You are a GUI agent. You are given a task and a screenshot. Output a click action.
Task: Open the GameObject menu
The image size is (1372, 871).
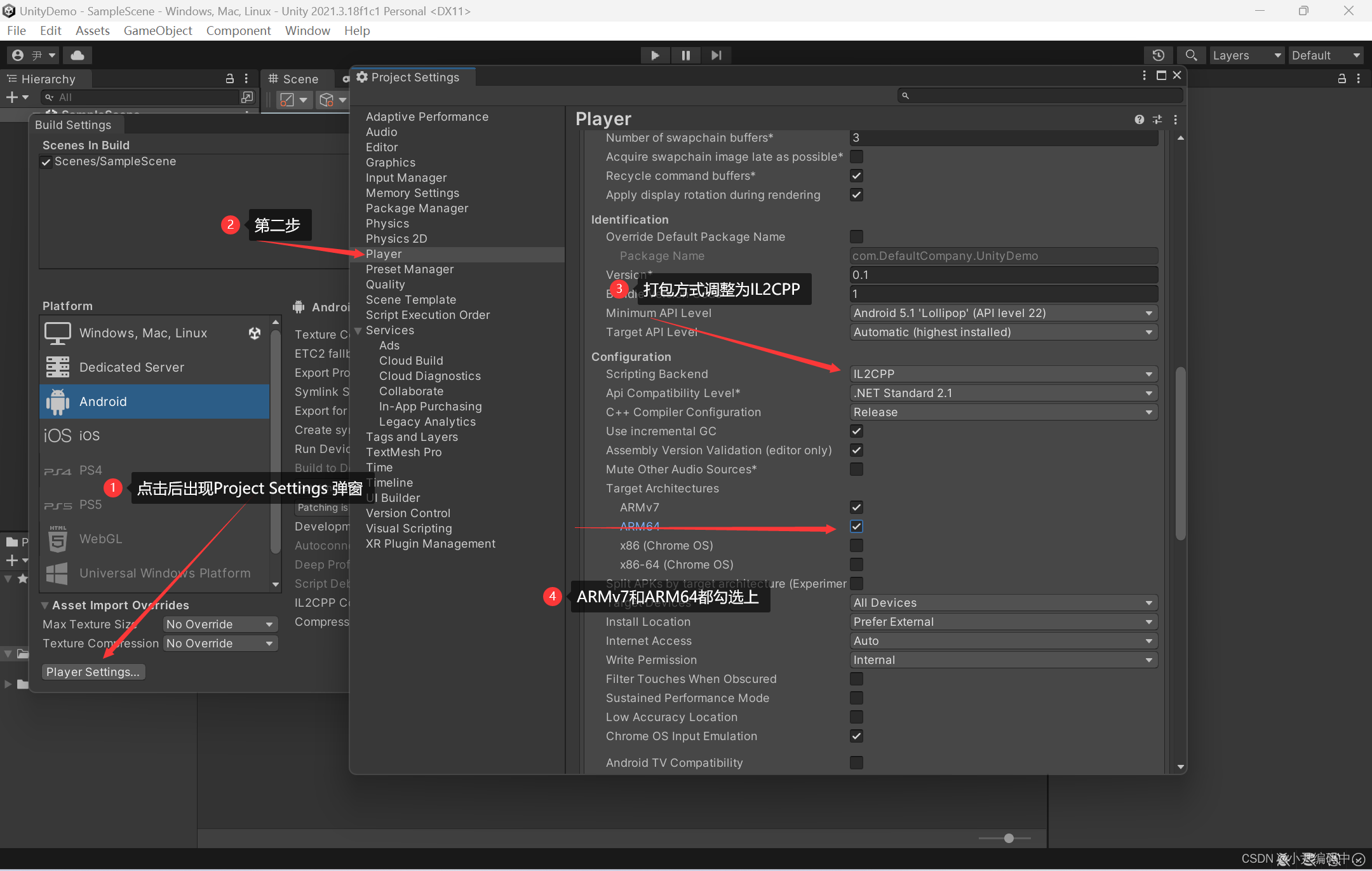pyautogui.click(x=158, y=30)
